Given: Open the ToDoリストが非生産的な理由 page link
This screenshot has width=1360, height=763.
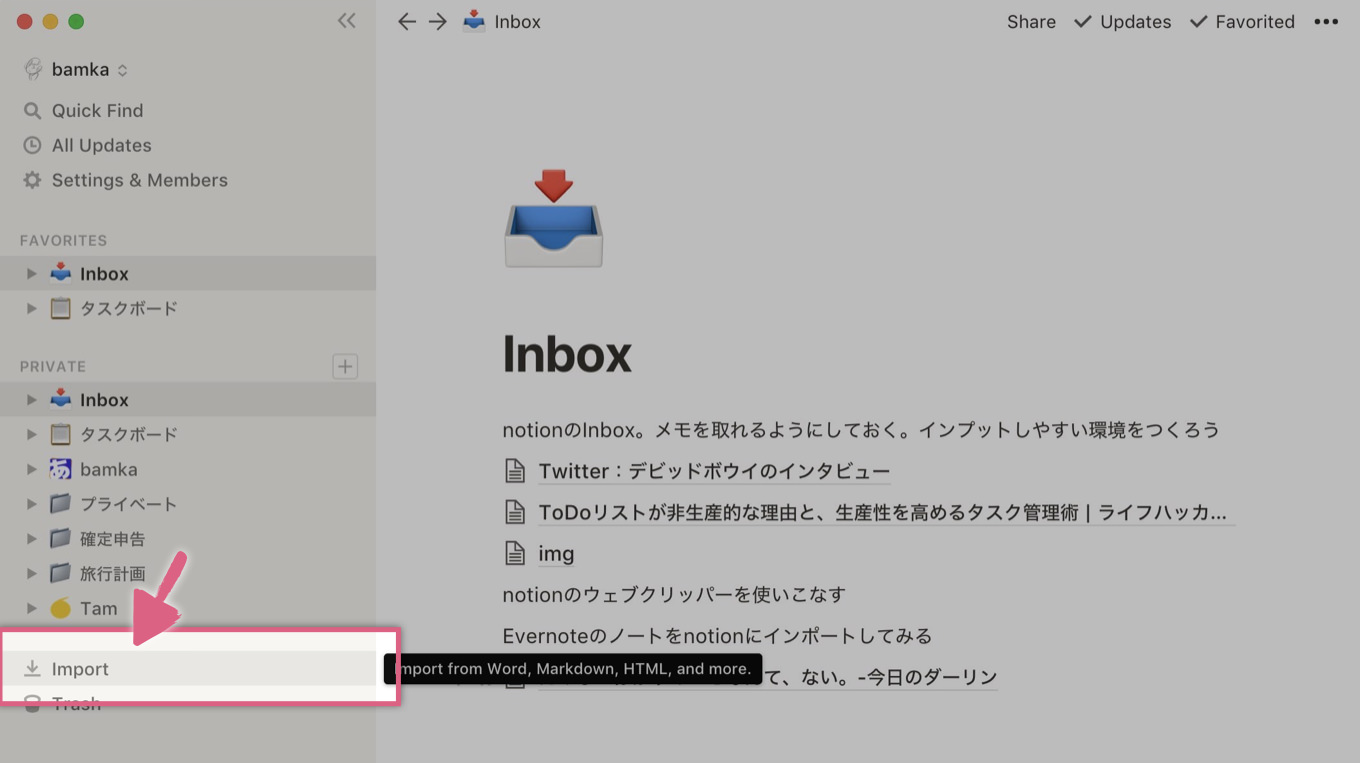Looking at the screenshot, I should (x=882, y=513).
